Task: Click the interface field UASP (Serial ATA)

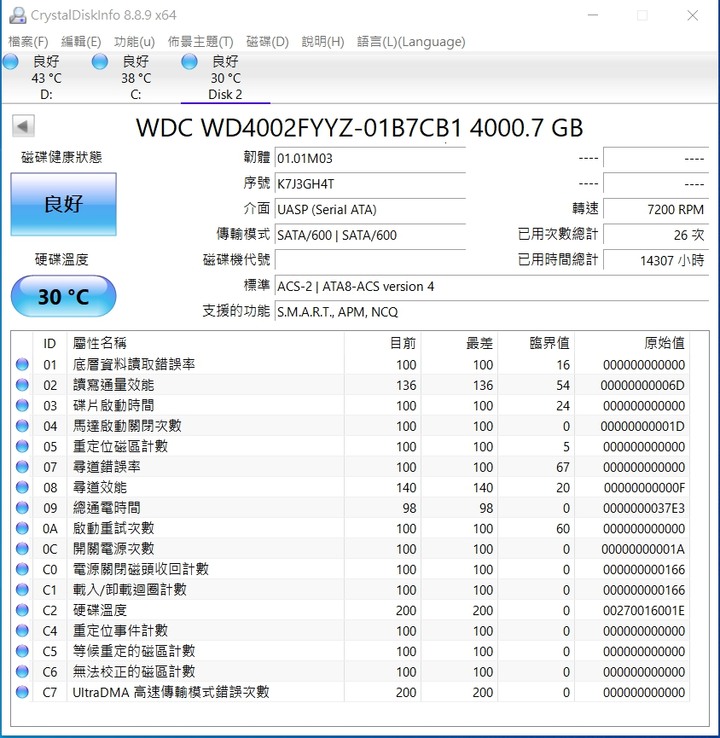Action: (370, 209)
